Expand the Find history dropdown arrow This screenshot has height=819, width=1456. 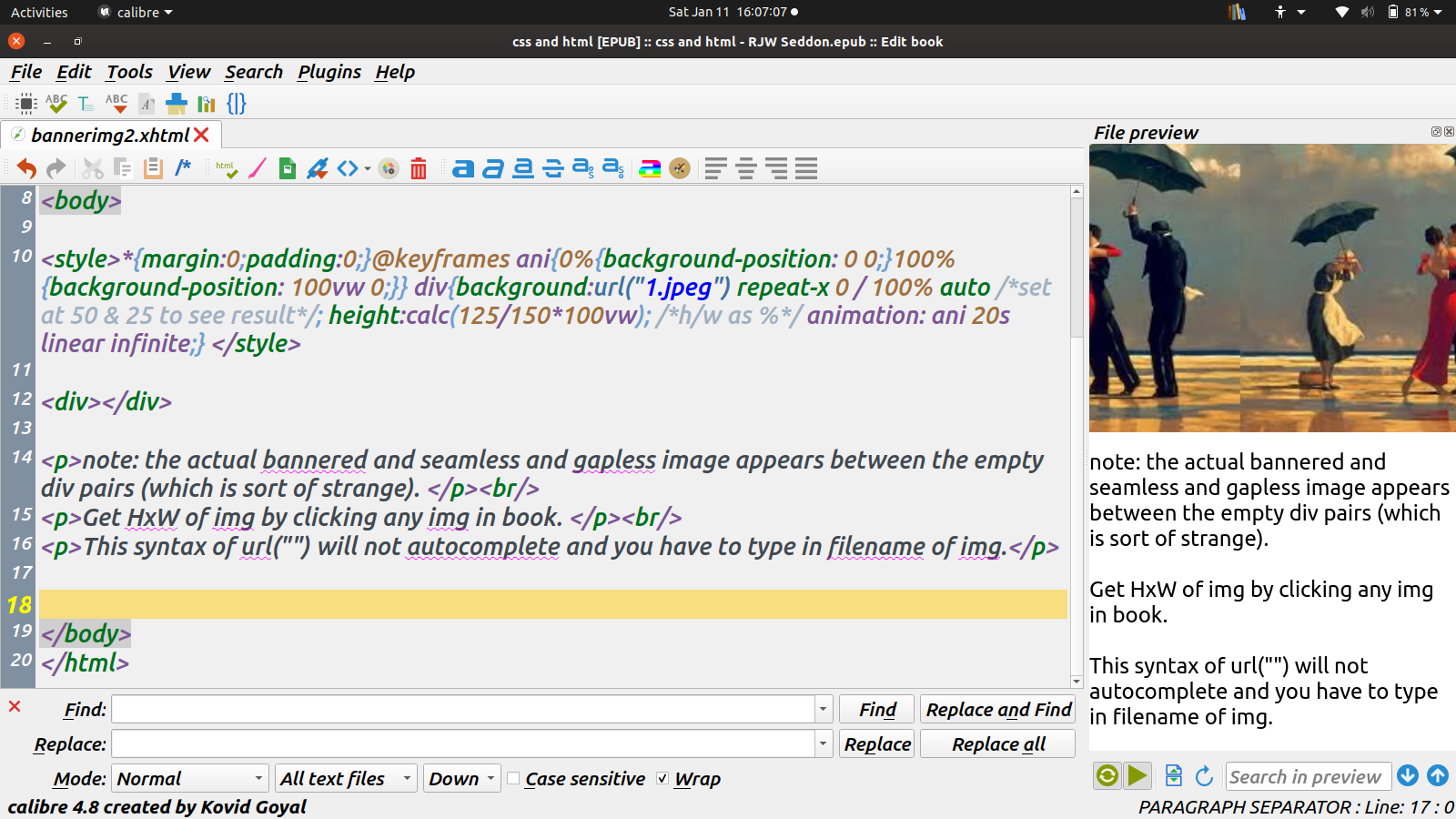coord(824,710)
